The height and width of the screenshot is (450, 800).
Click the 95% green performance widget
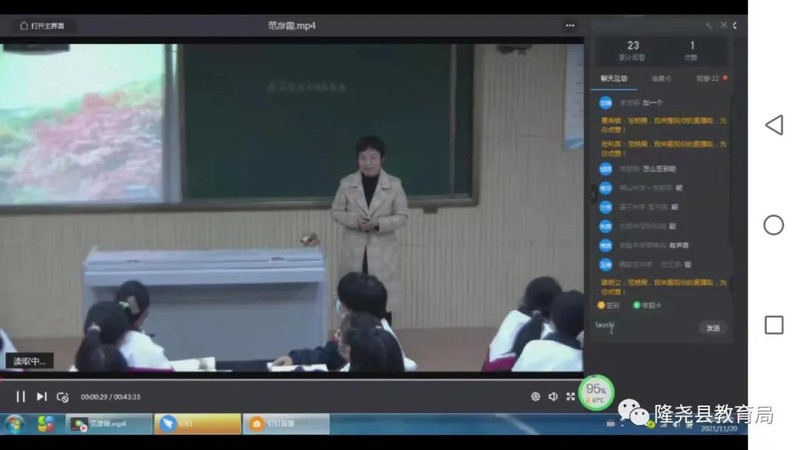click(x=595, y=393)
